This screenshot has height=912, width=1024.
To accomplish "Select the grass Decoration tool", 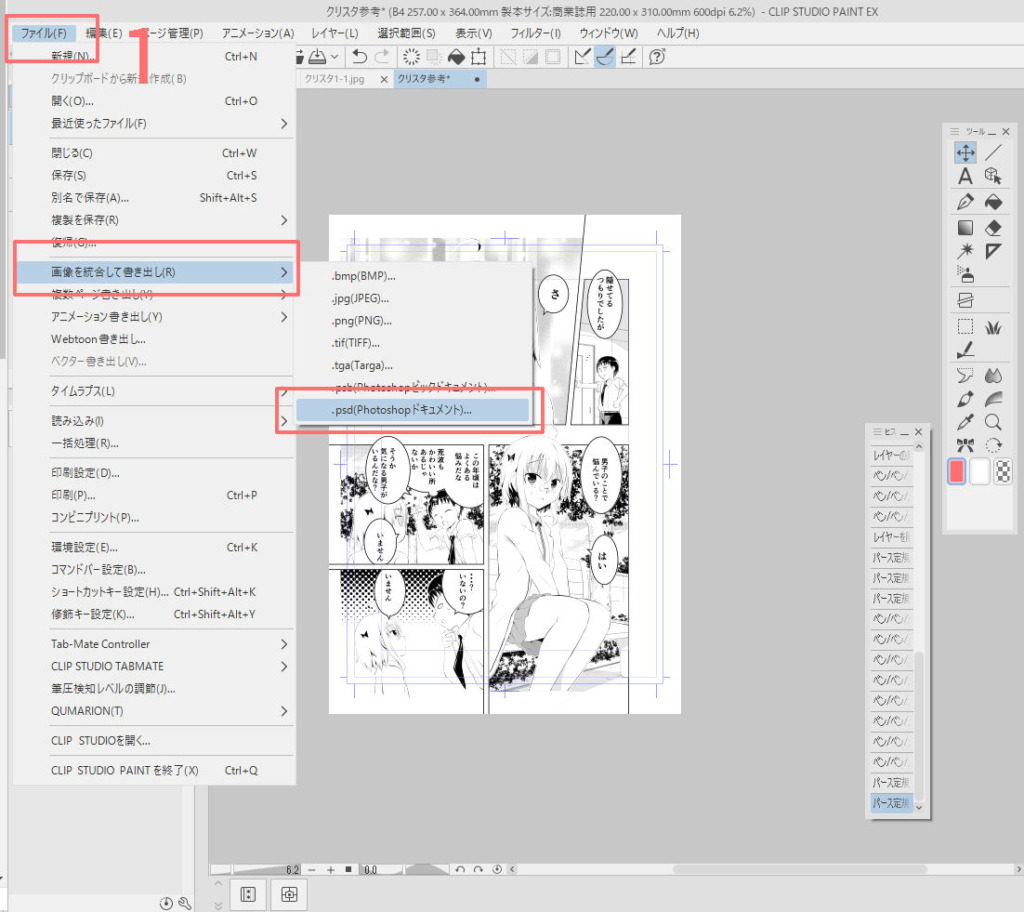I will click(x=993, y=327).
